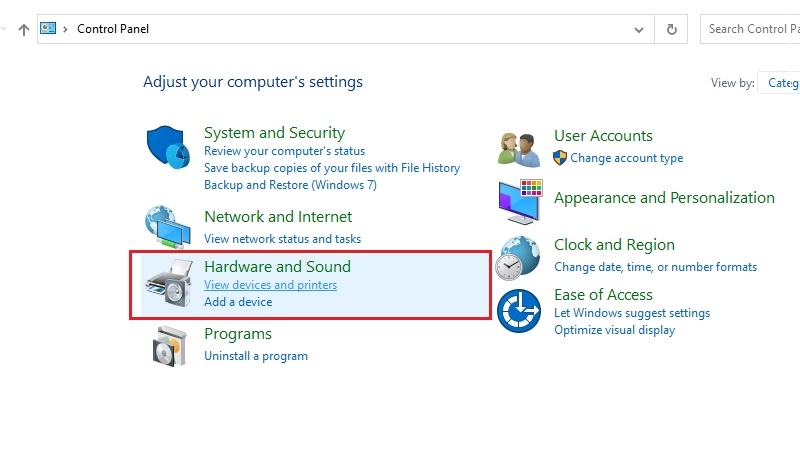Open View network status and tasks
The width and height of the screenshot is (800, 450).
282,239
